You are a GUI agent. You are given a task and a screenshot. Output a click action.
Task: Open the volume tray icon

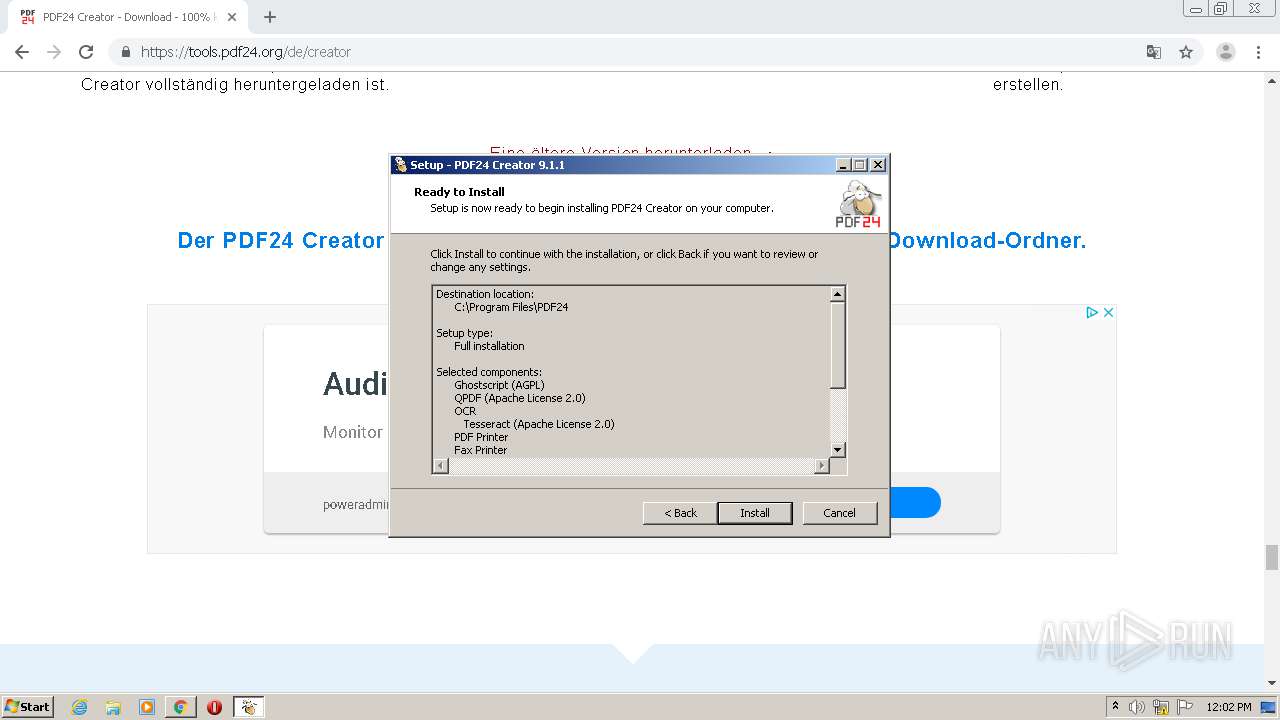pyautogui.click(x=1137, y=707)
